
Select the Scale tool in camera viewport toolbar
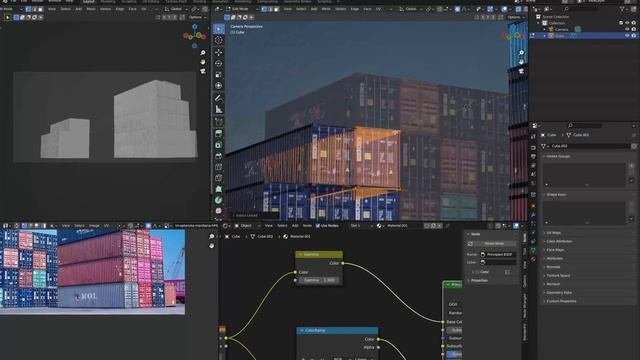tap(219, 75)
